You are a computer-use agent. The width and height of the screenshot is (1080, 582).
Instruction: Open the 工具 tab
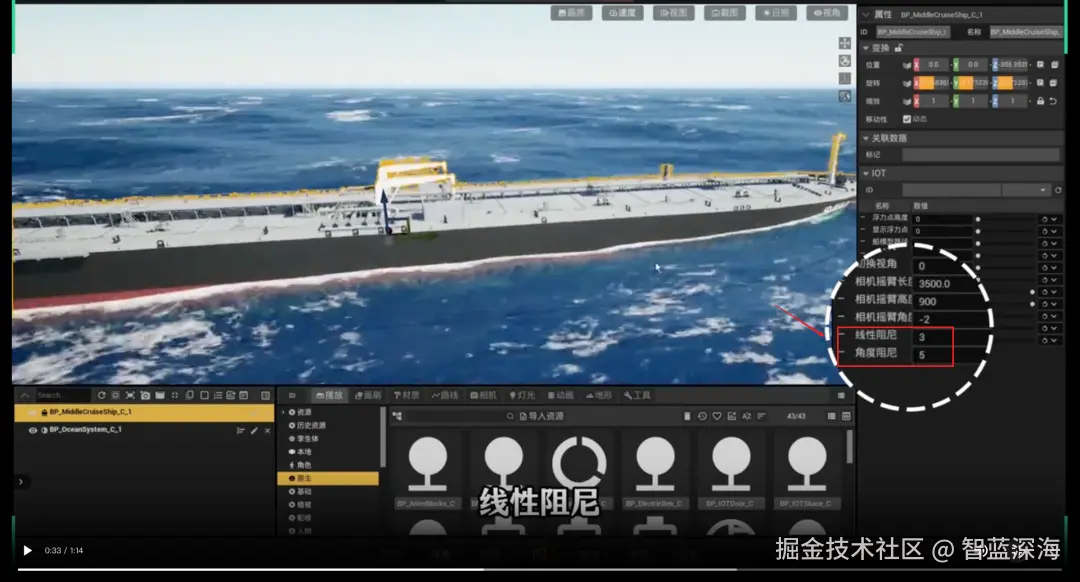[637, 395]
